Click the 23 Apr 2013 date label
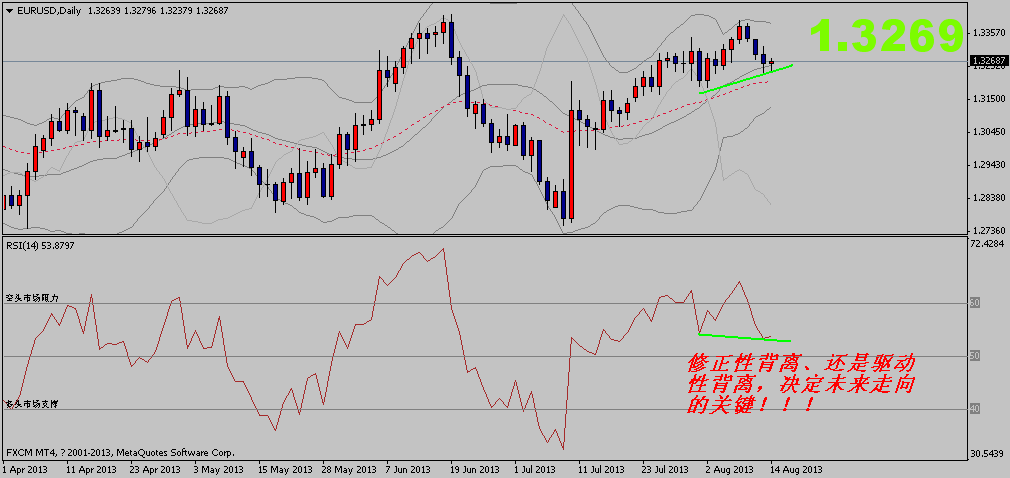 click(157, 469)
